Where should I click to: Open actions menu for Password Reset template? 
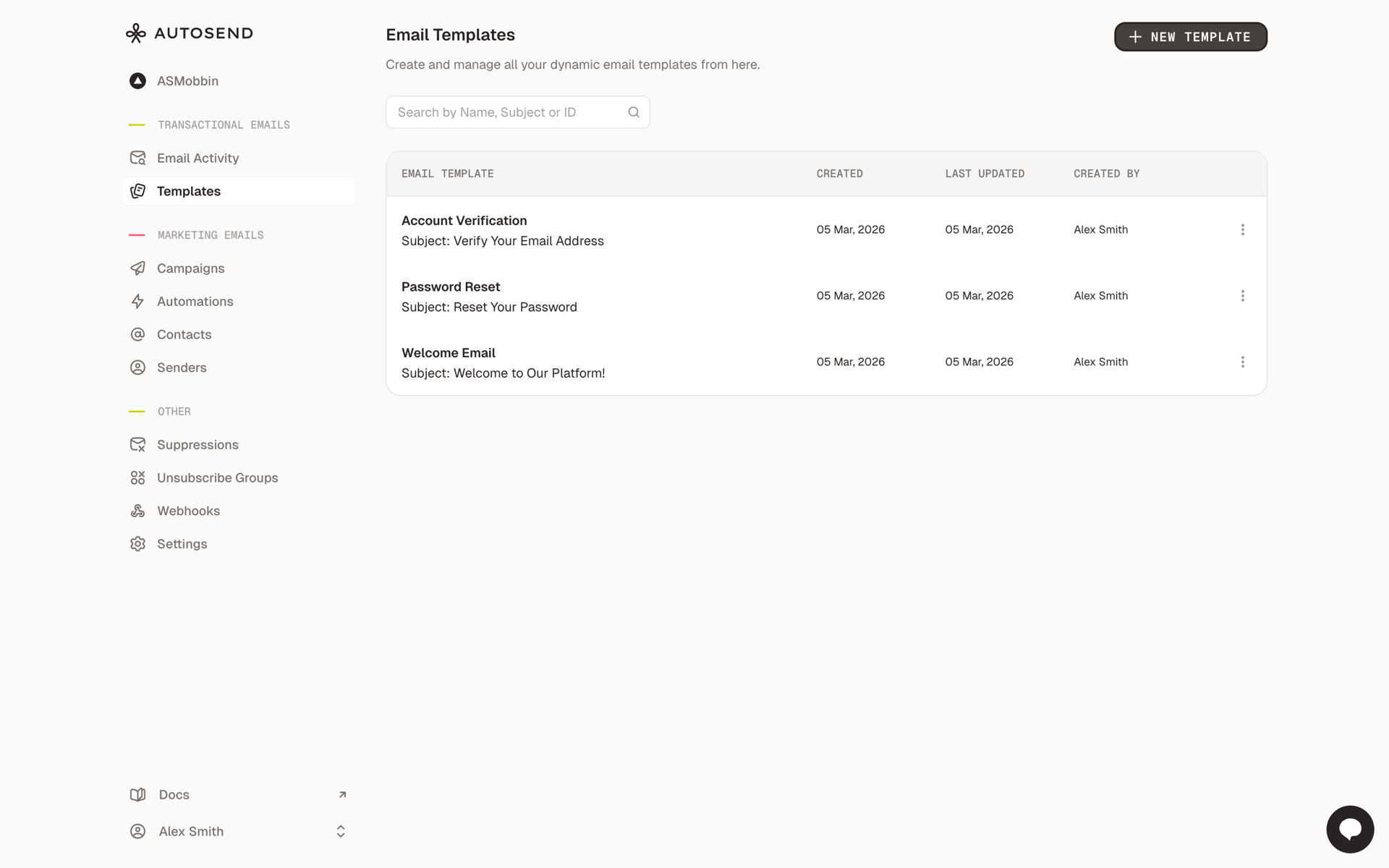pyautogui.click(x=1243, y=296)
